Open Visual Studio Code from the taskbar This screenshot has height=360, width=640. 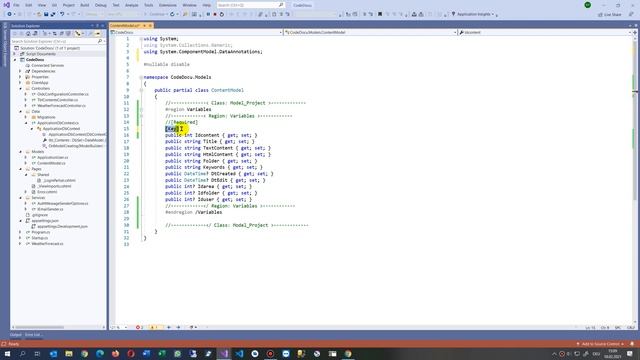[240, 353]
